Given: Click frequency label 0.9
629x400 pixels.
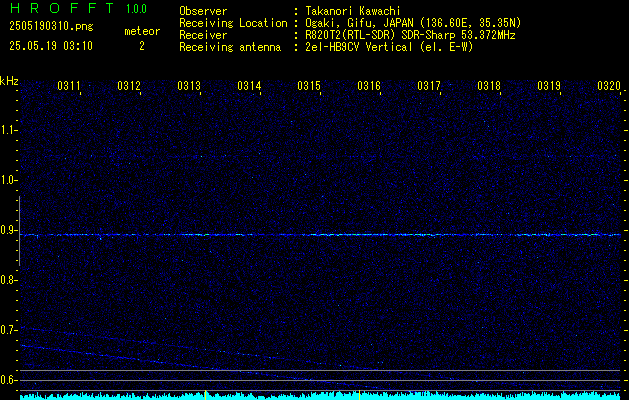Looking at the screenshot, I should click(9, 230).
